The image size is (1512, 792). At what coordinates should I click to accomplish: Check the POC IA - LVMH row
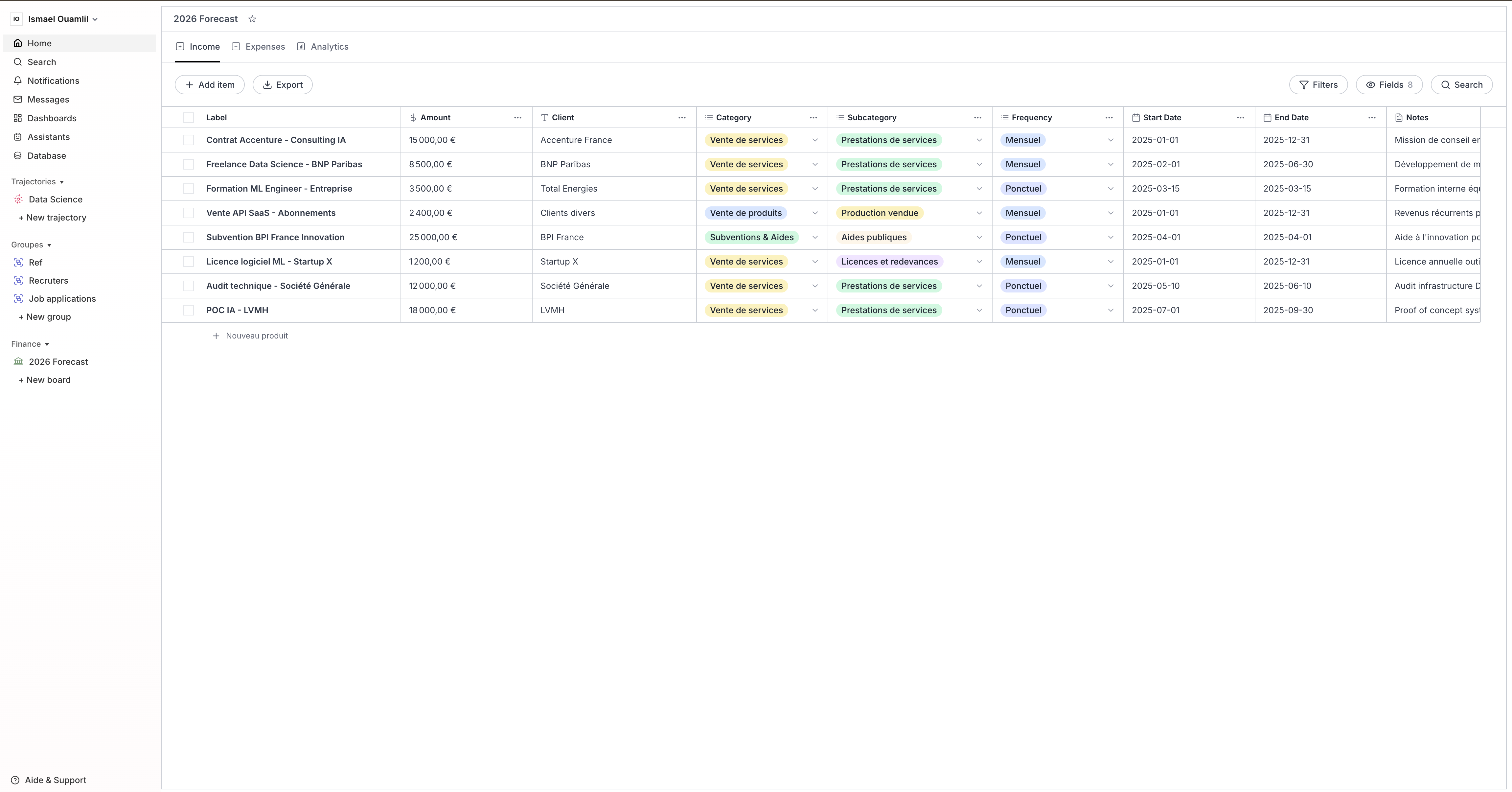point(188,310)
